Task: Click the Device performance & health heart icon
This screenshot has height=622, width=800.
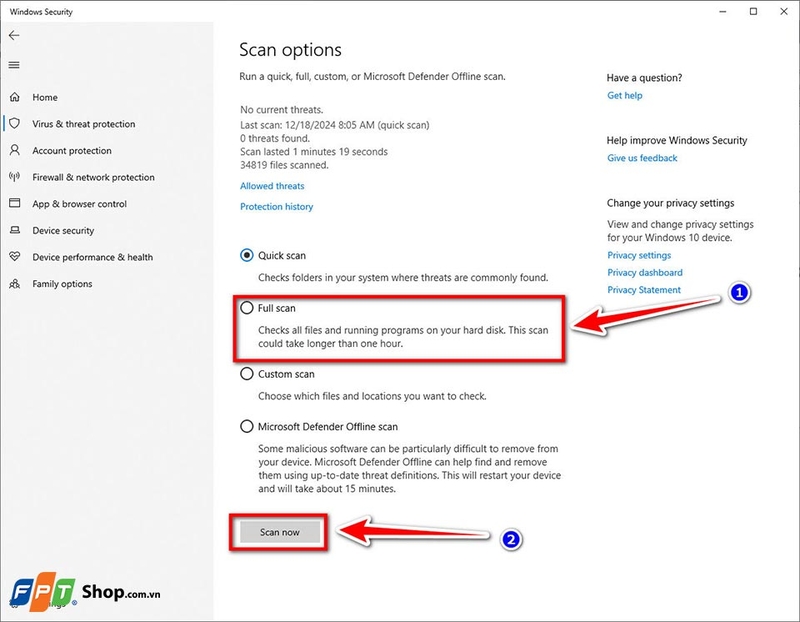Action: click(x=14, y=257)
